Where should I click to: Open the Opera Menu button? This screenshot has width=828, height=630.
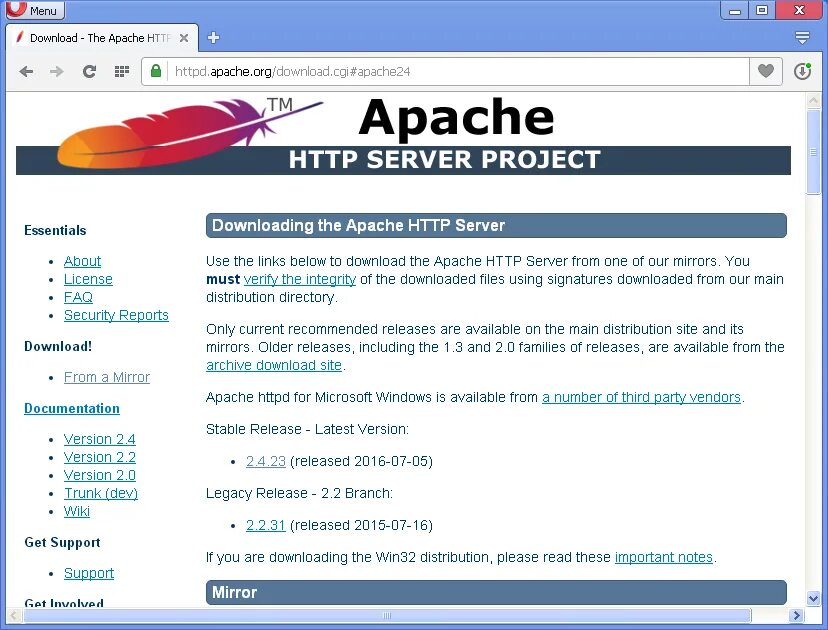(34, 10)
